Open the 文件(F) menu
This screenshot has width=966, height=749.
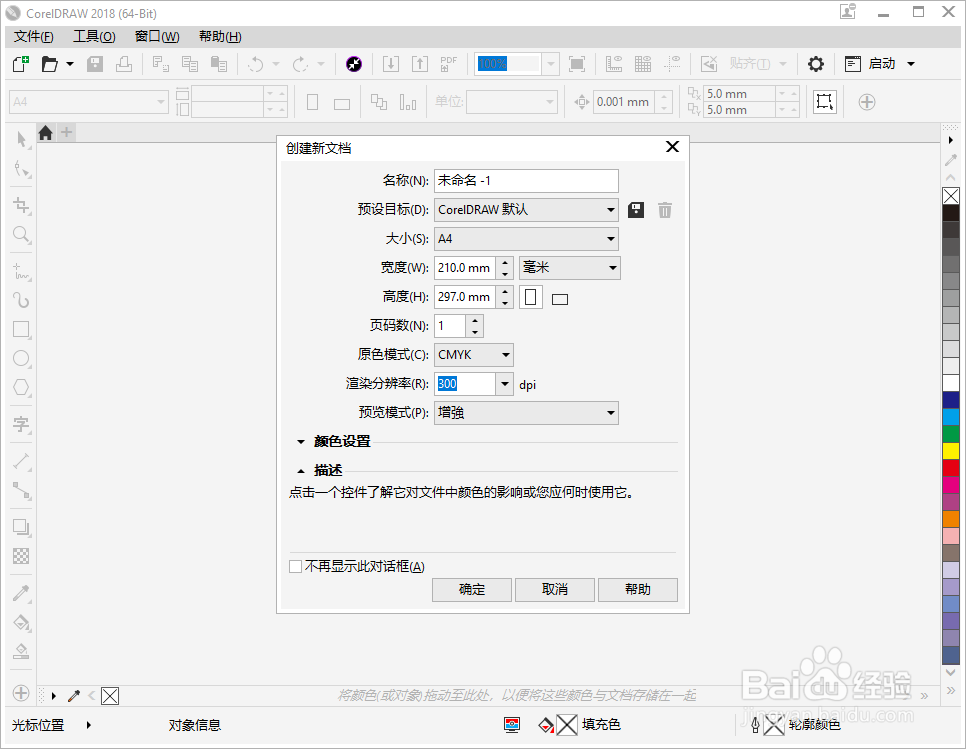(x=34, y=36)
